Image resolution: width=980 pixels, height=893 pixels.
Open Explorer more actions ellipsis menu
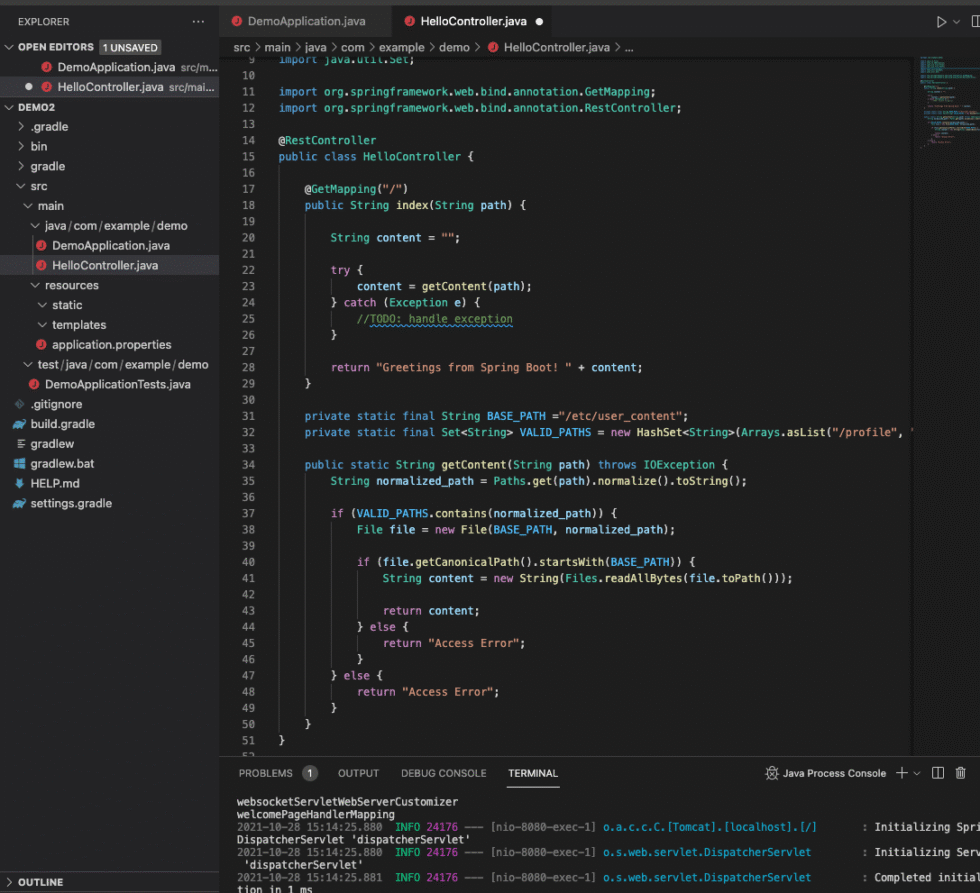tap(198, 21)
